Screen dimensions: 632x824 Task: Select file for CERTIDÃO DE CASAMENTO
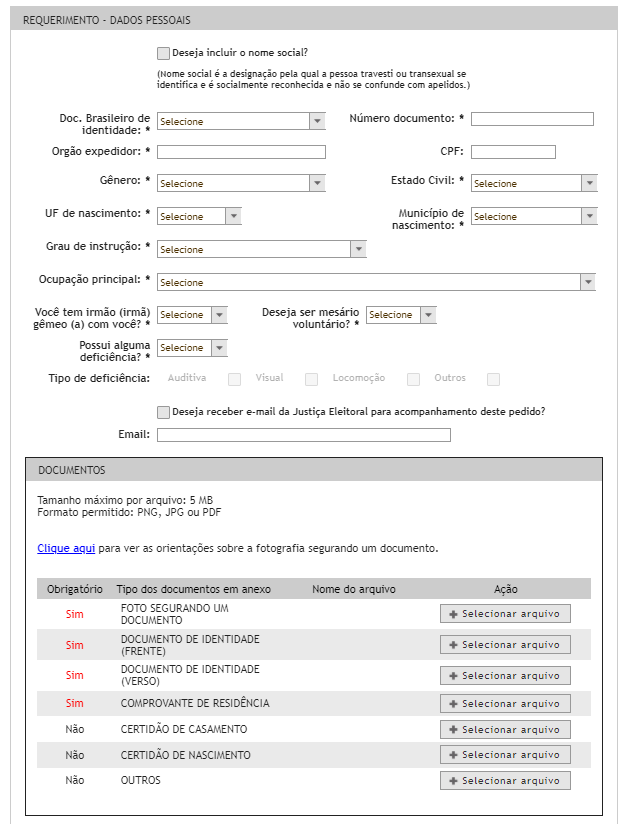pyautogui.click(x=505, y=729)
